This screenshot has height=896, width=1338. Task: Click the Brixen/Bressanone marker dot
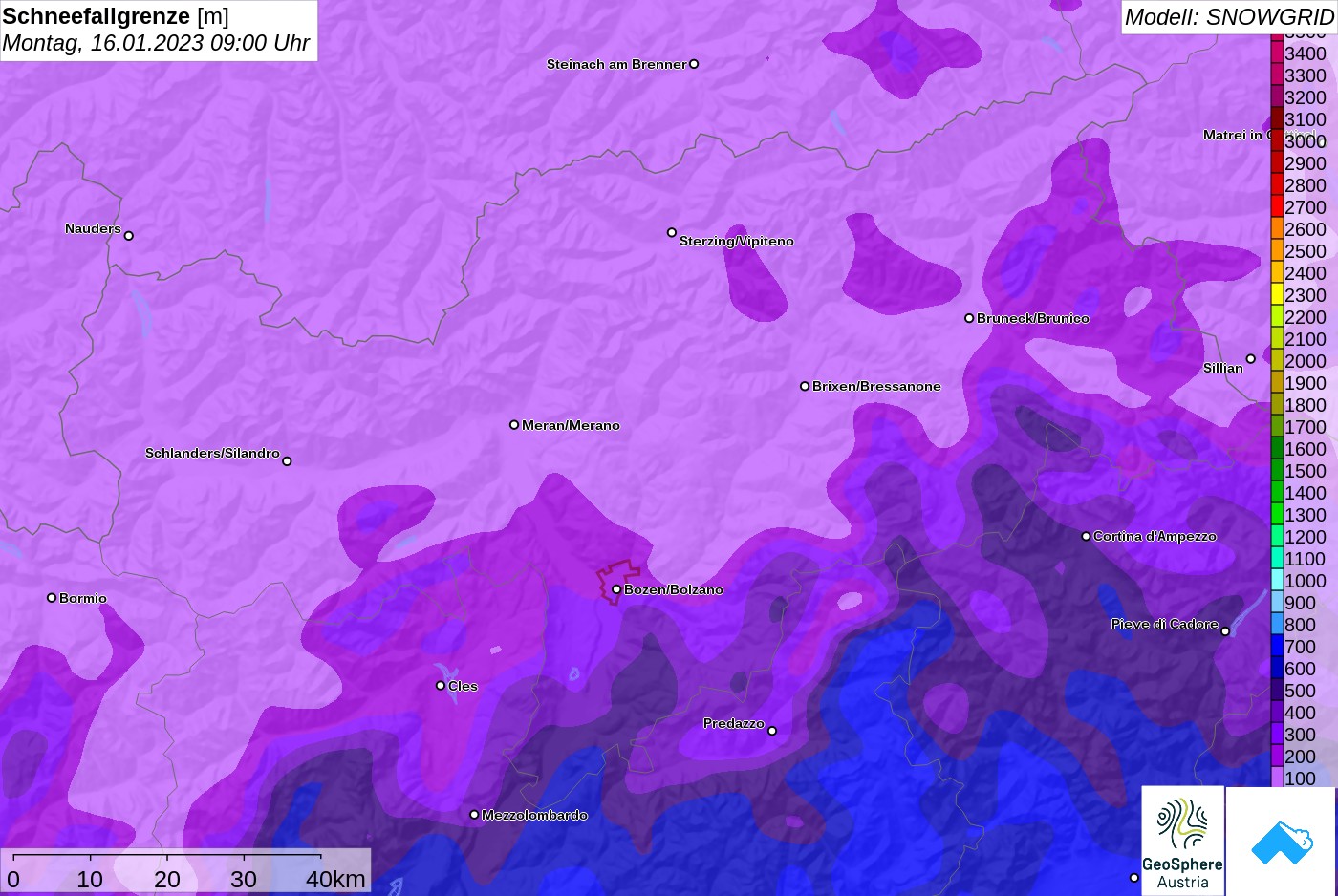tap(805, 386)
